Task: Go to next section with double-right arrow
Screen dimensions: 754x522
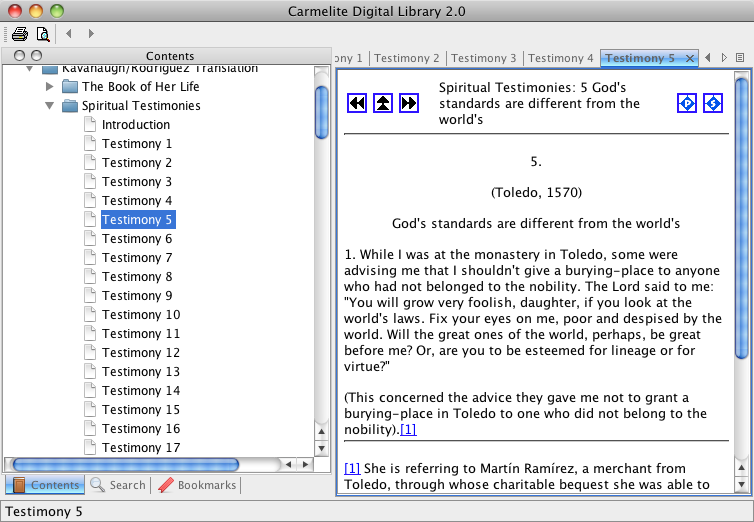Action: pyautogui.click(x=408, y=103)
